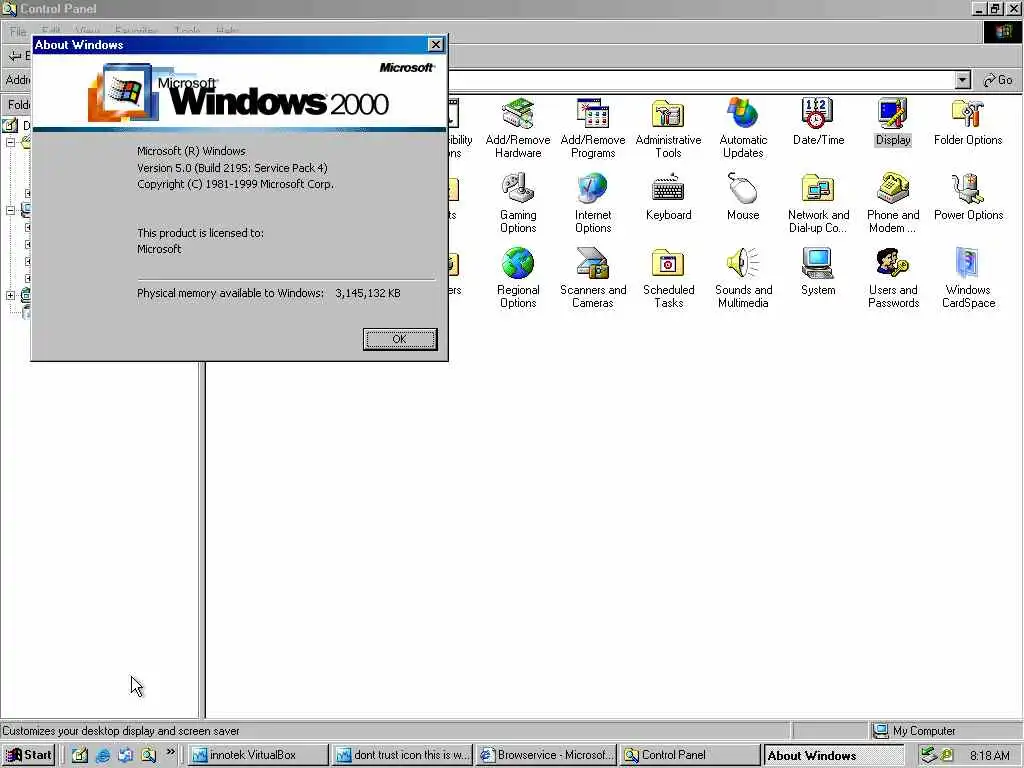Launch Outlook Express from quick launch
The width and height of the screenshot is (1024, 768).
click(x=125, y=755)
